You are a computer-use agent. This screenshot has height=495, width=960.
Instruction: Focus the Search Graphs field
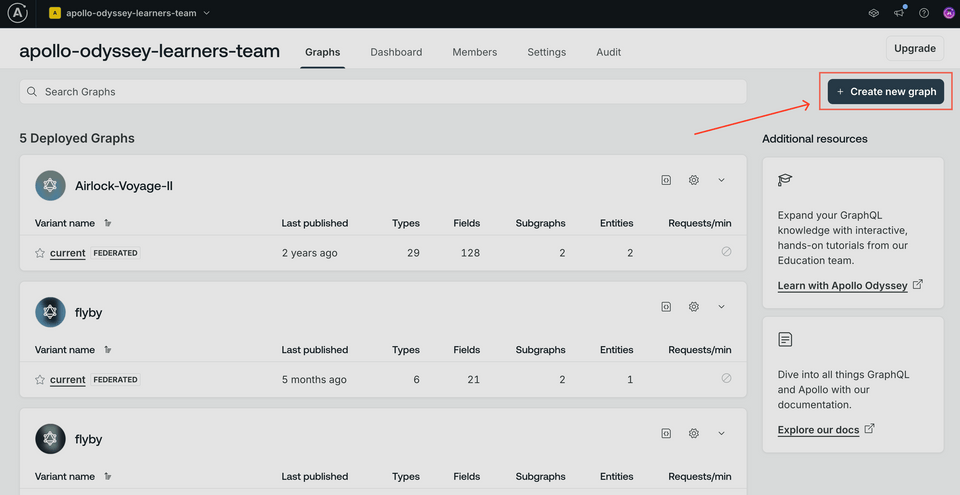click(x=383, y=92)
